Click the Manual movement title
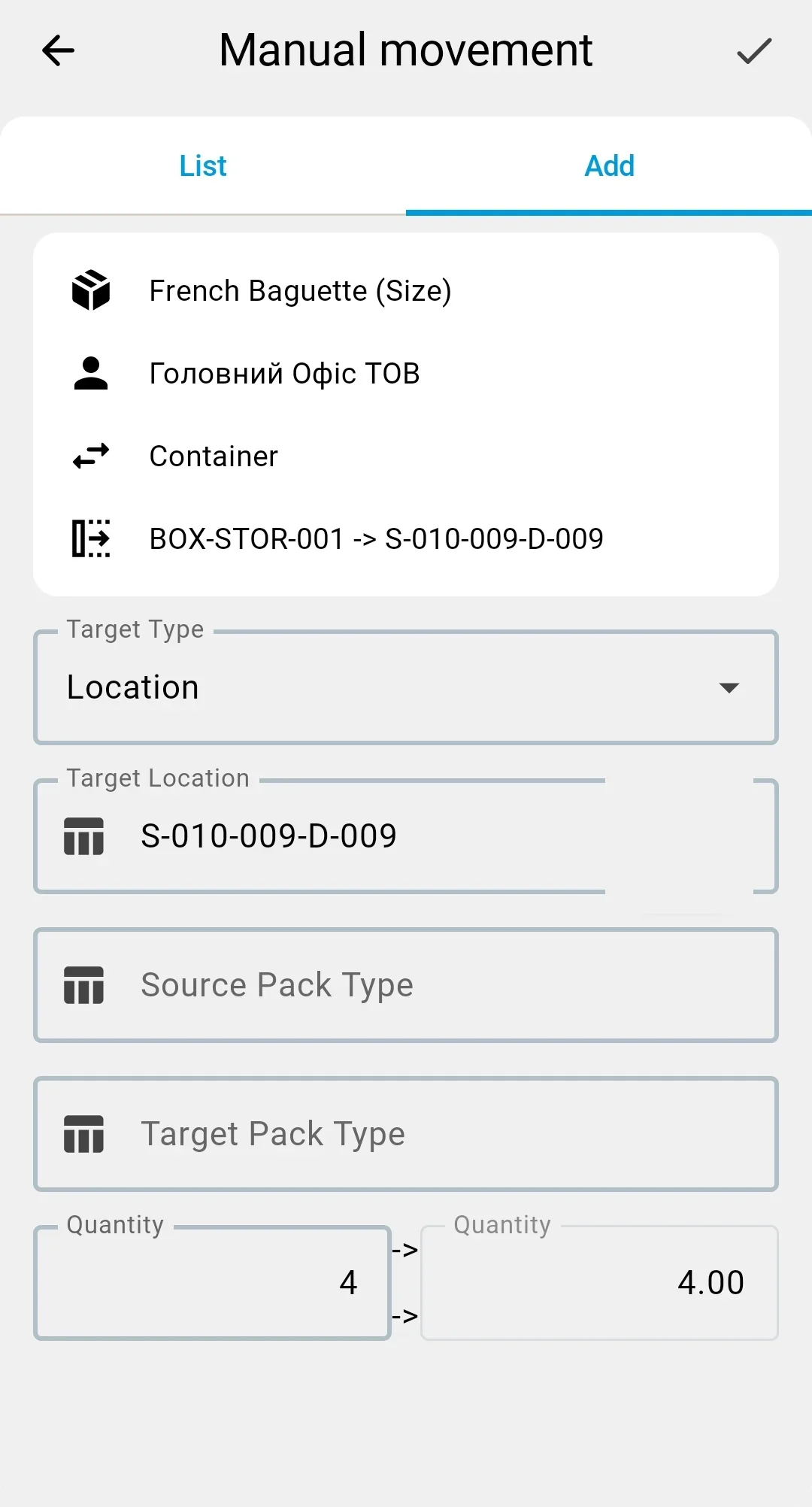Image resolution: width=812 pixels, height=1507 pixels. pyautogui.click(x=406, y=50)
